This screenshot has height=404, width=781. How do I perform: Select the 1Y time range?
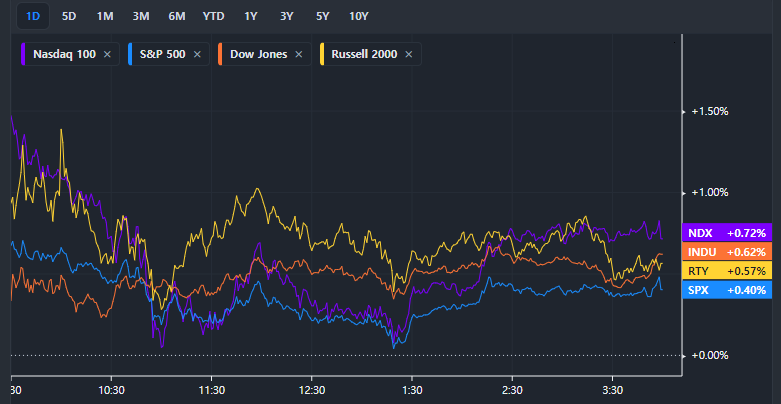[x=251, y=16]
